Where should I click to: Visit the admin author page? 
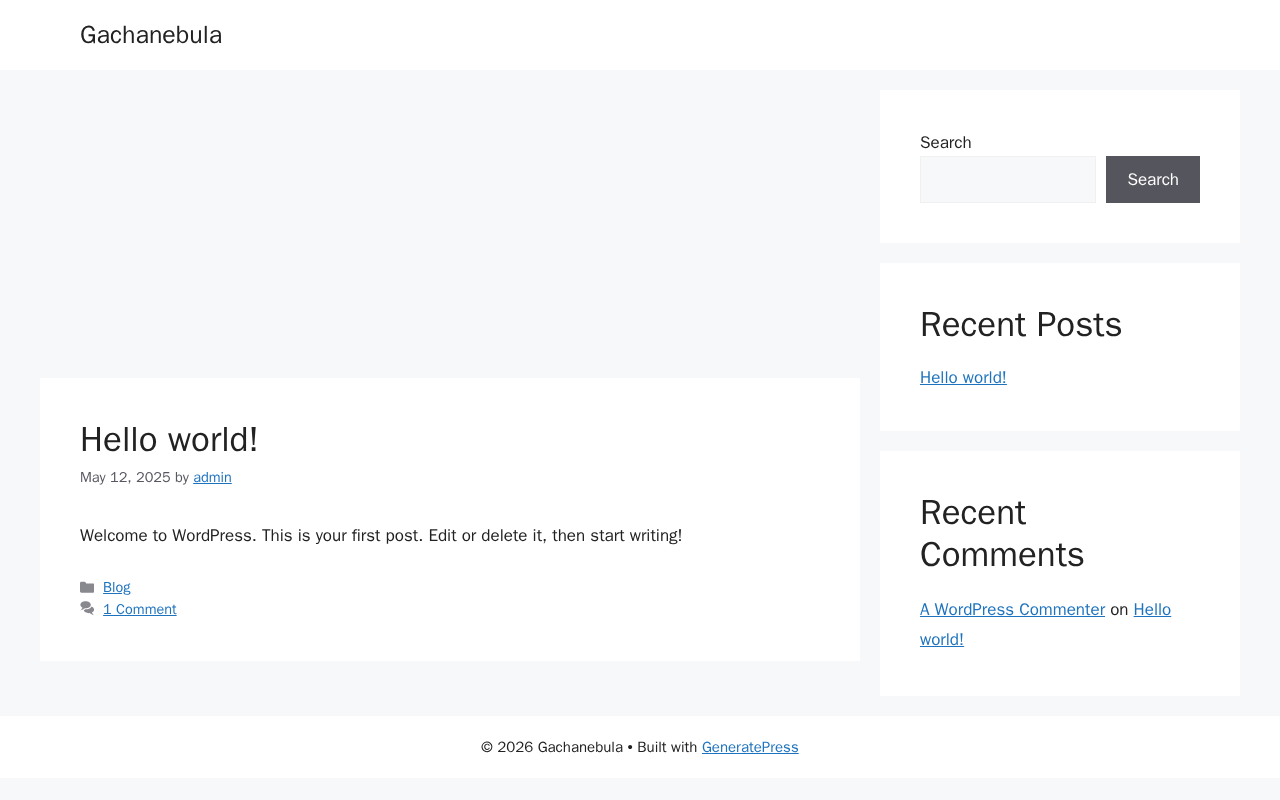coord(212,478)
